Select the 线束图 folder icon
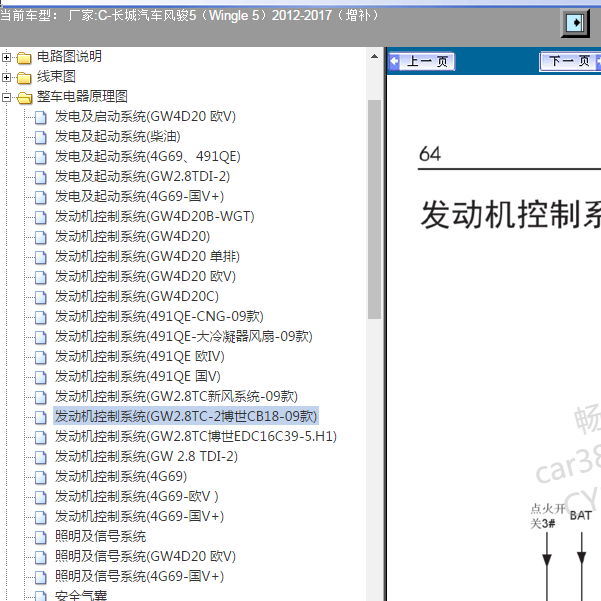The width and height of the screenshot is (601, 601). (24, 78)
